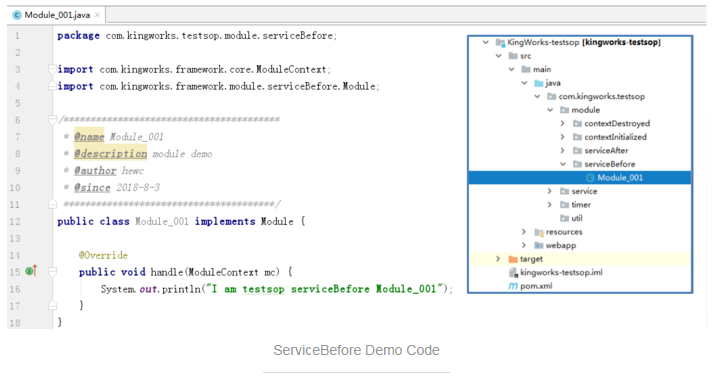
Task: Select Module_001 in the project tree
Action: point(580,178)
